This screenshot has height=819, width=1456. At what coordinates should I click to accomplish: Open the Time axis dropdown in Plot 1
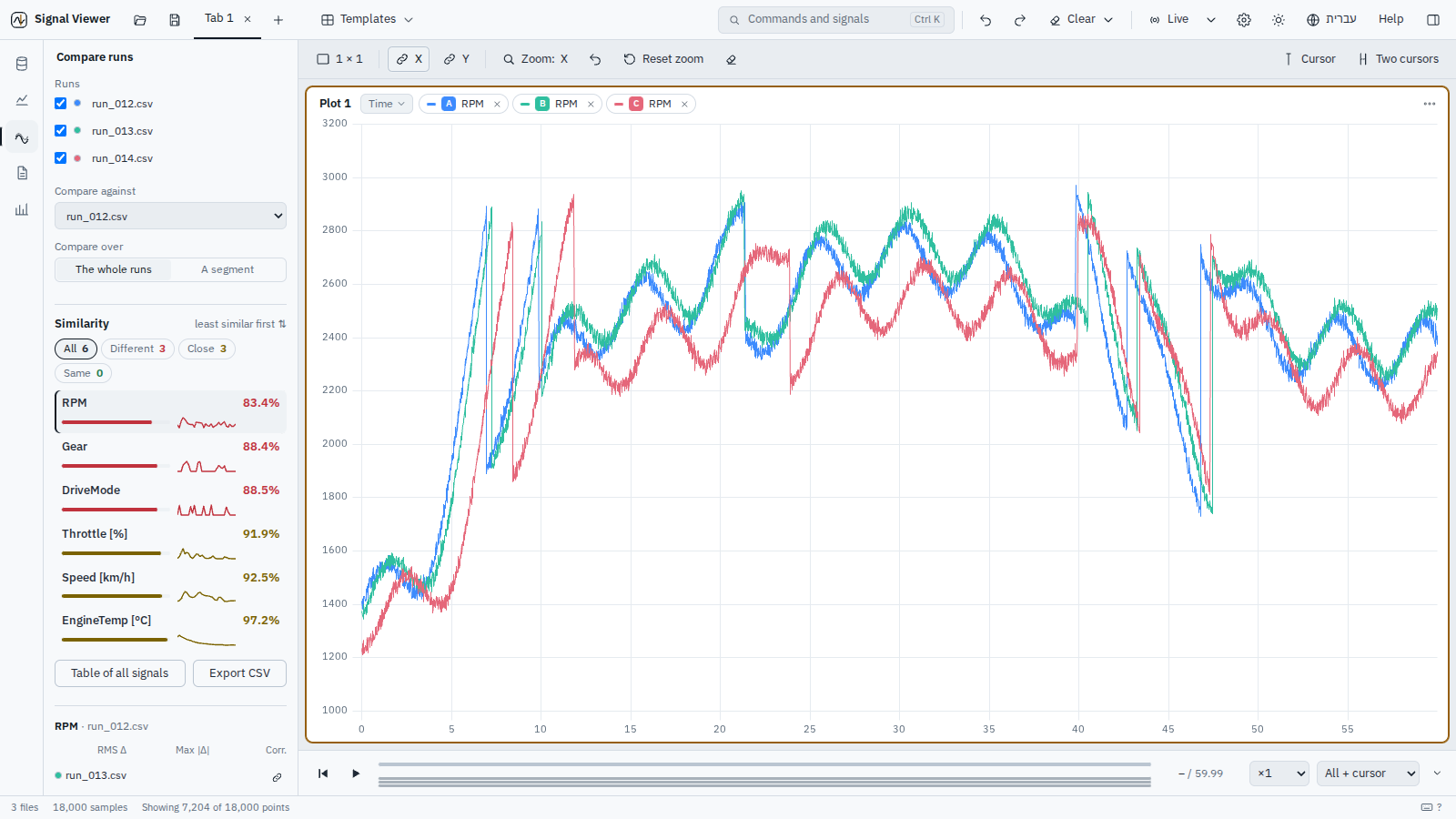click(x=387, y=104)
